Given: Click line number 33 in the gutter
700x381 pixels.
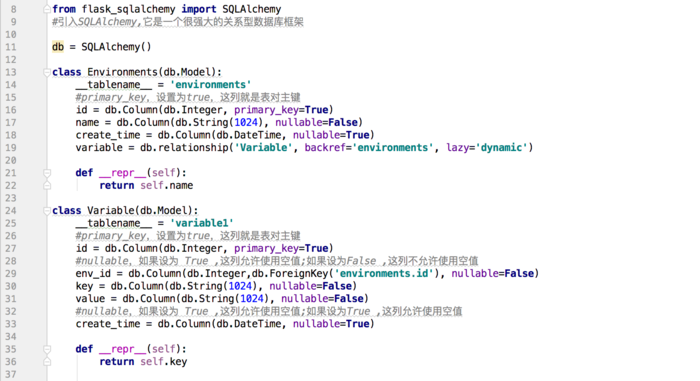Looking at the screenshot, I should coord(11,324).
